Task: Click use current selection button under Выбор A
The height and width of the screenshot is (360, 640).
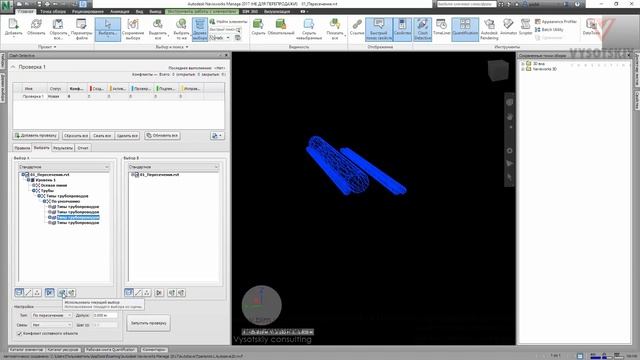Action: coord(62,292)
